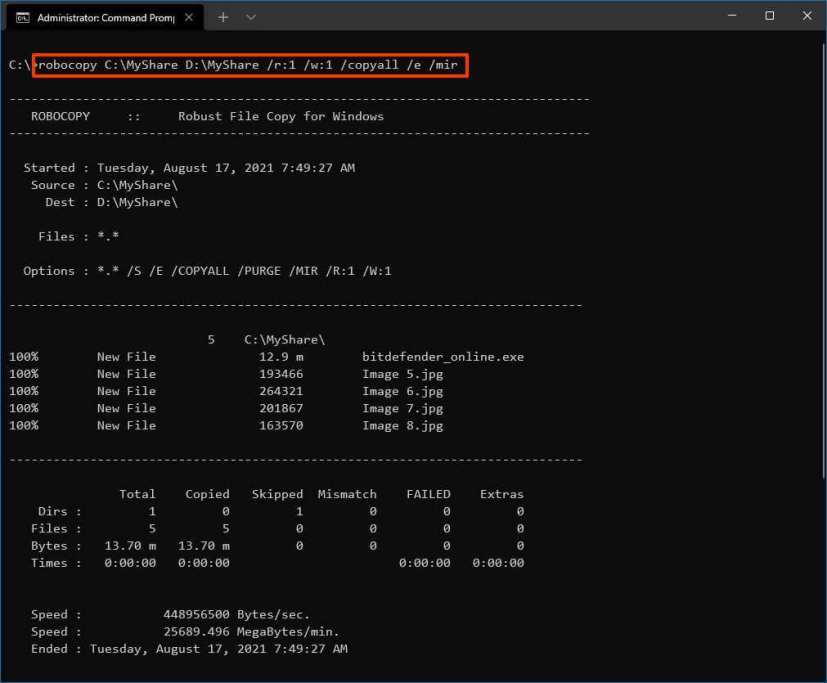Screen dimensions: 827x683
Task: Click the 25689.496 MegaBytes/min. value
Action: pyautogui.click(x=251, y=632)
